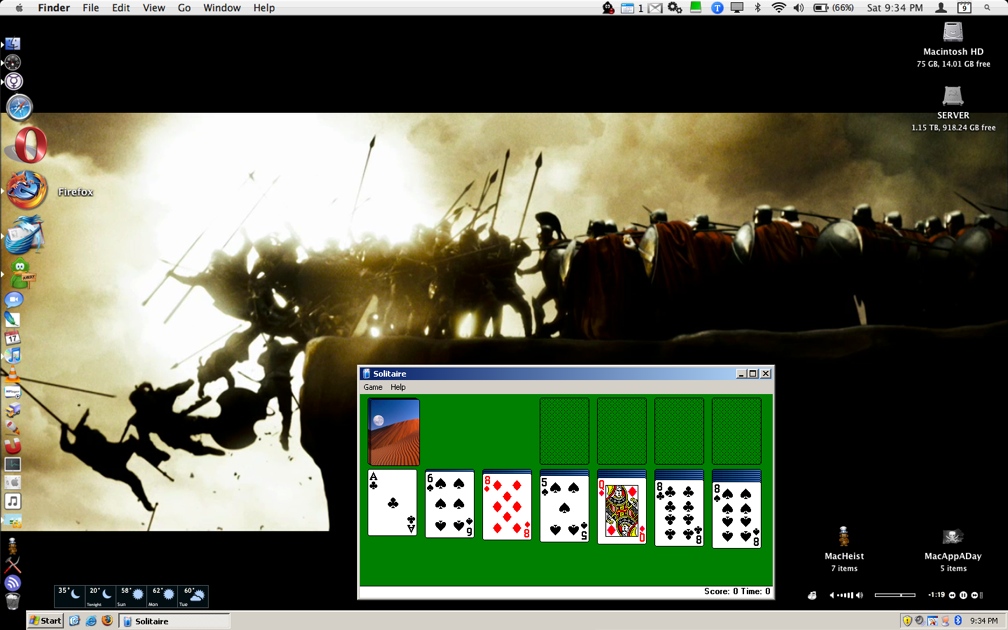Launch iChat camera bubble icon
The image size is (1008, 630).
coord(14,300)
